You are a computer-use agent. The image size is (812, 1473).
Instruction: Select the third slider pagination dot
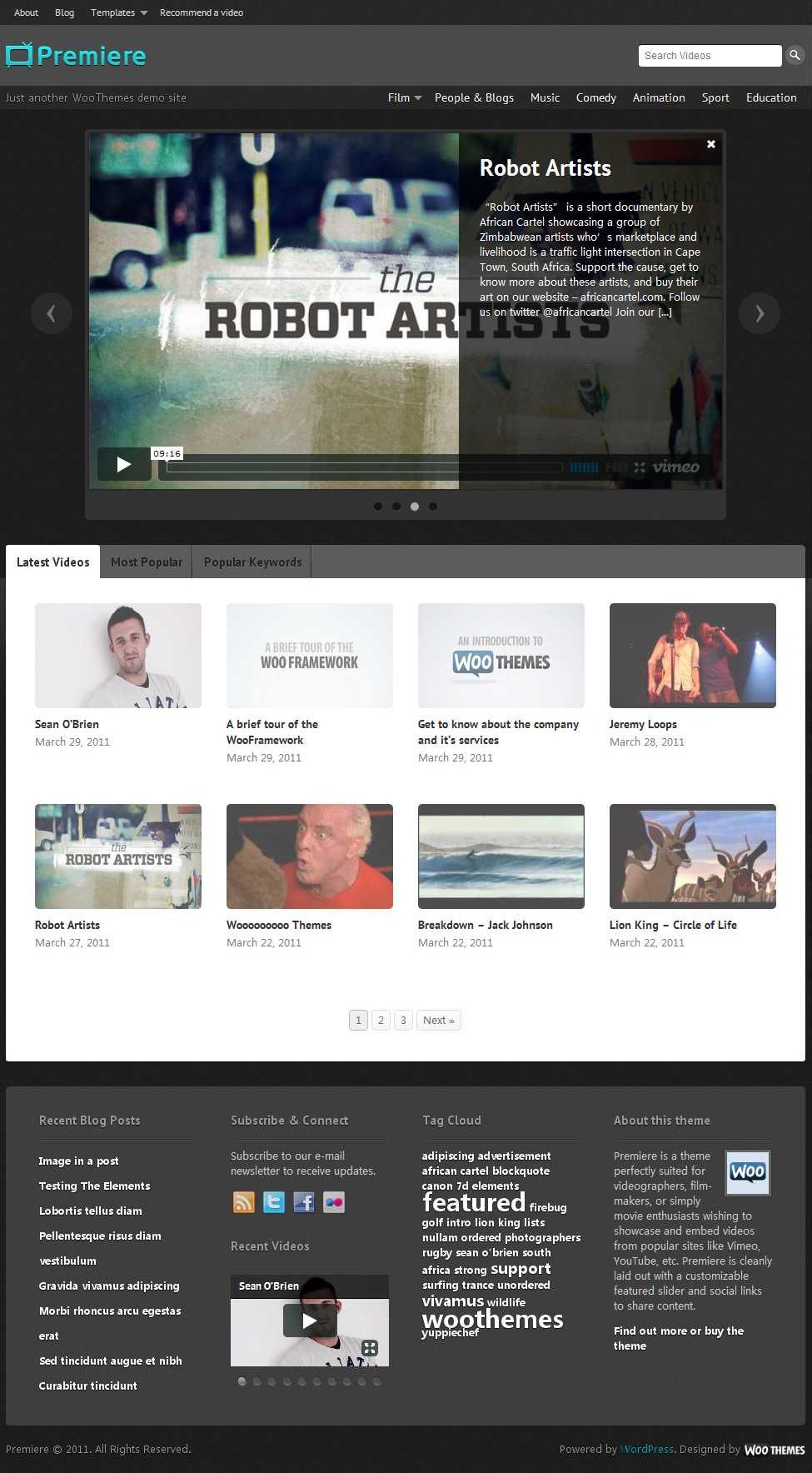point(415,506)
